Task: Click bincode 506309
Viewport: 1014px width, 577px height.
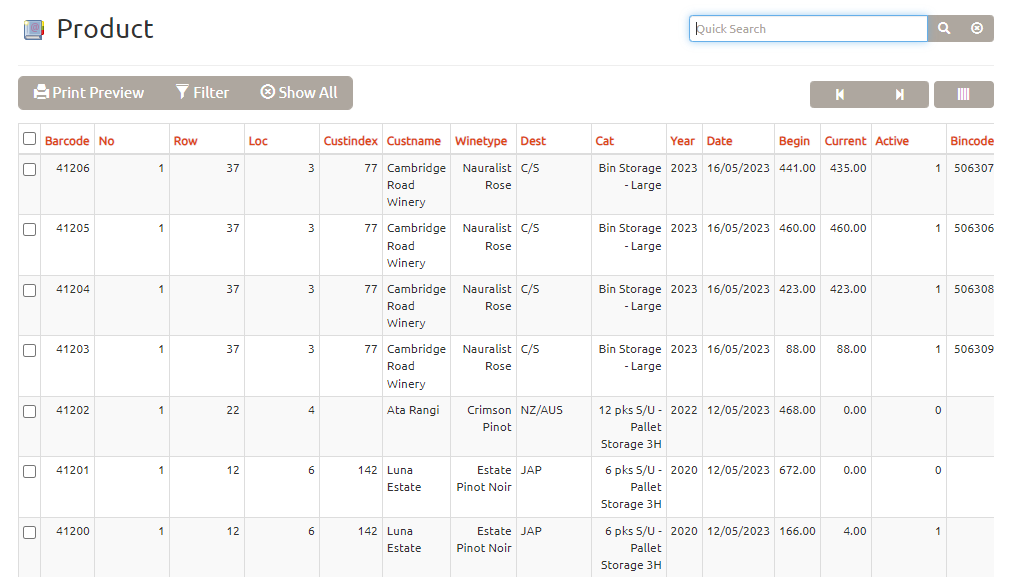Action: click(973, 349)
